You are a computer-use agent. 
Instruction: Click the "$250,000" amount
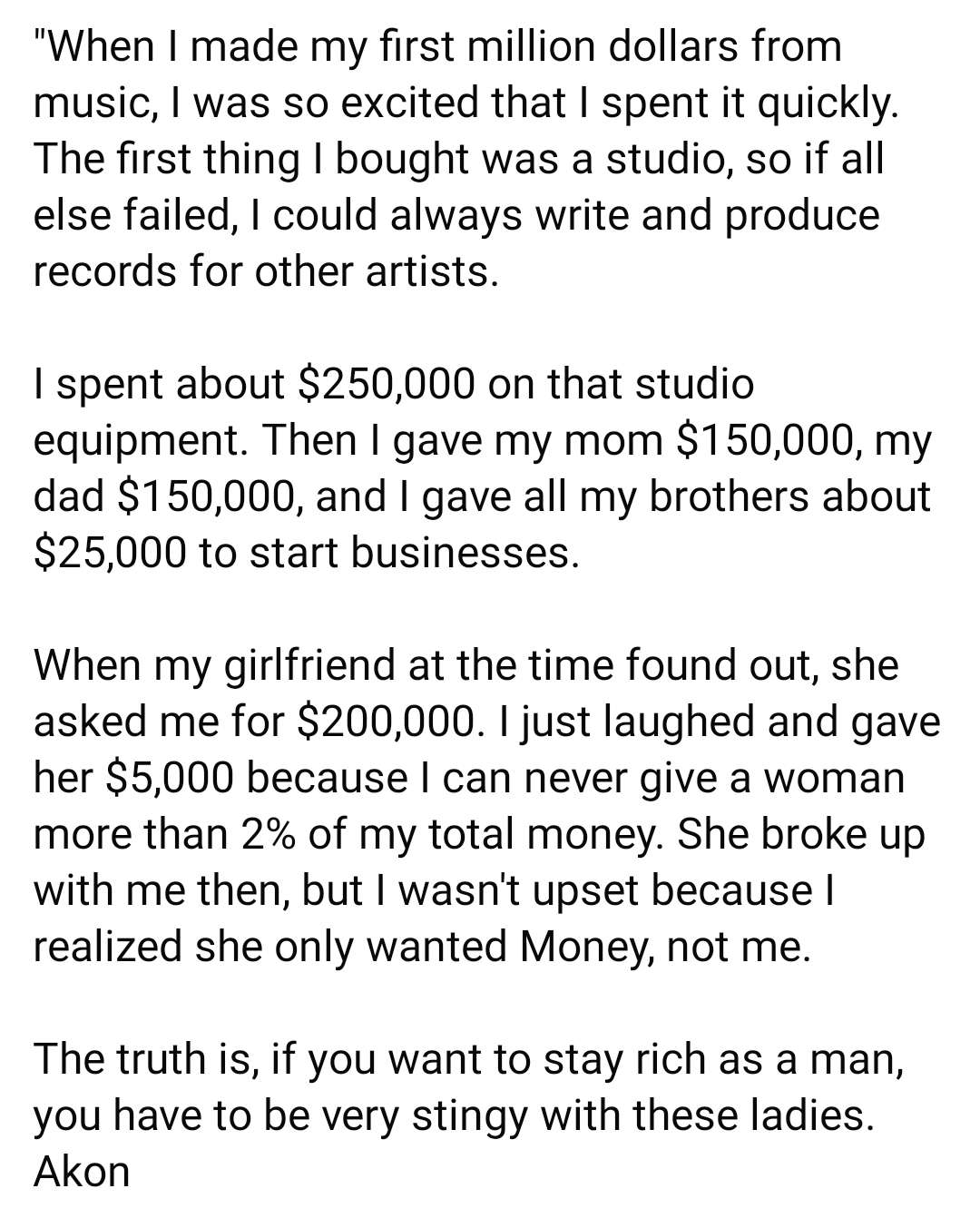click(386, 385)
